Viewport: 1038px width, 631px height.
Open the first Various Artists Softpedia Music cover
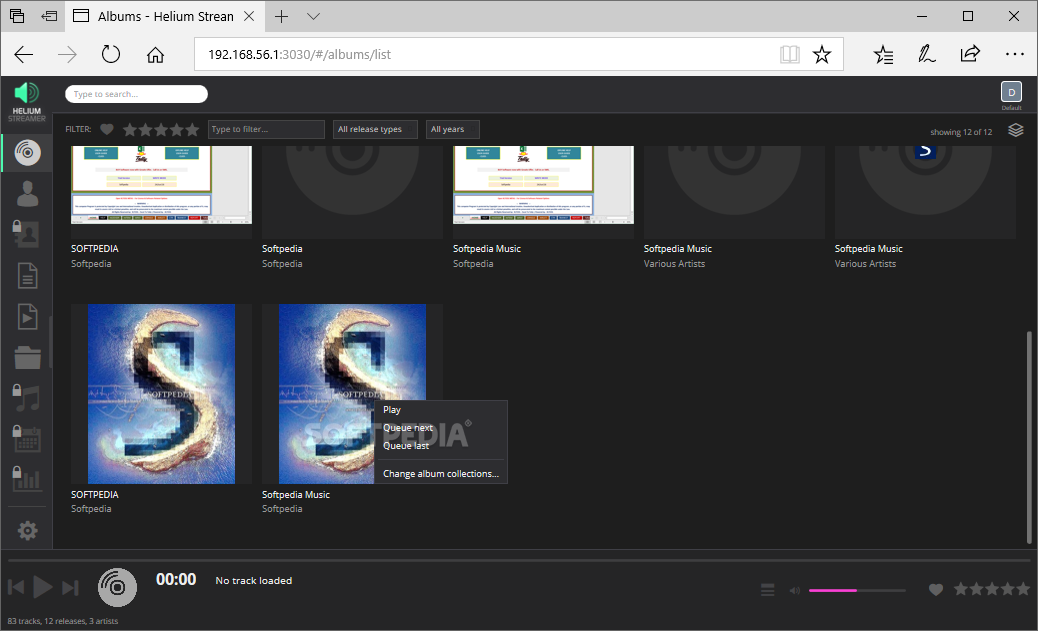[x=734, y=192]
